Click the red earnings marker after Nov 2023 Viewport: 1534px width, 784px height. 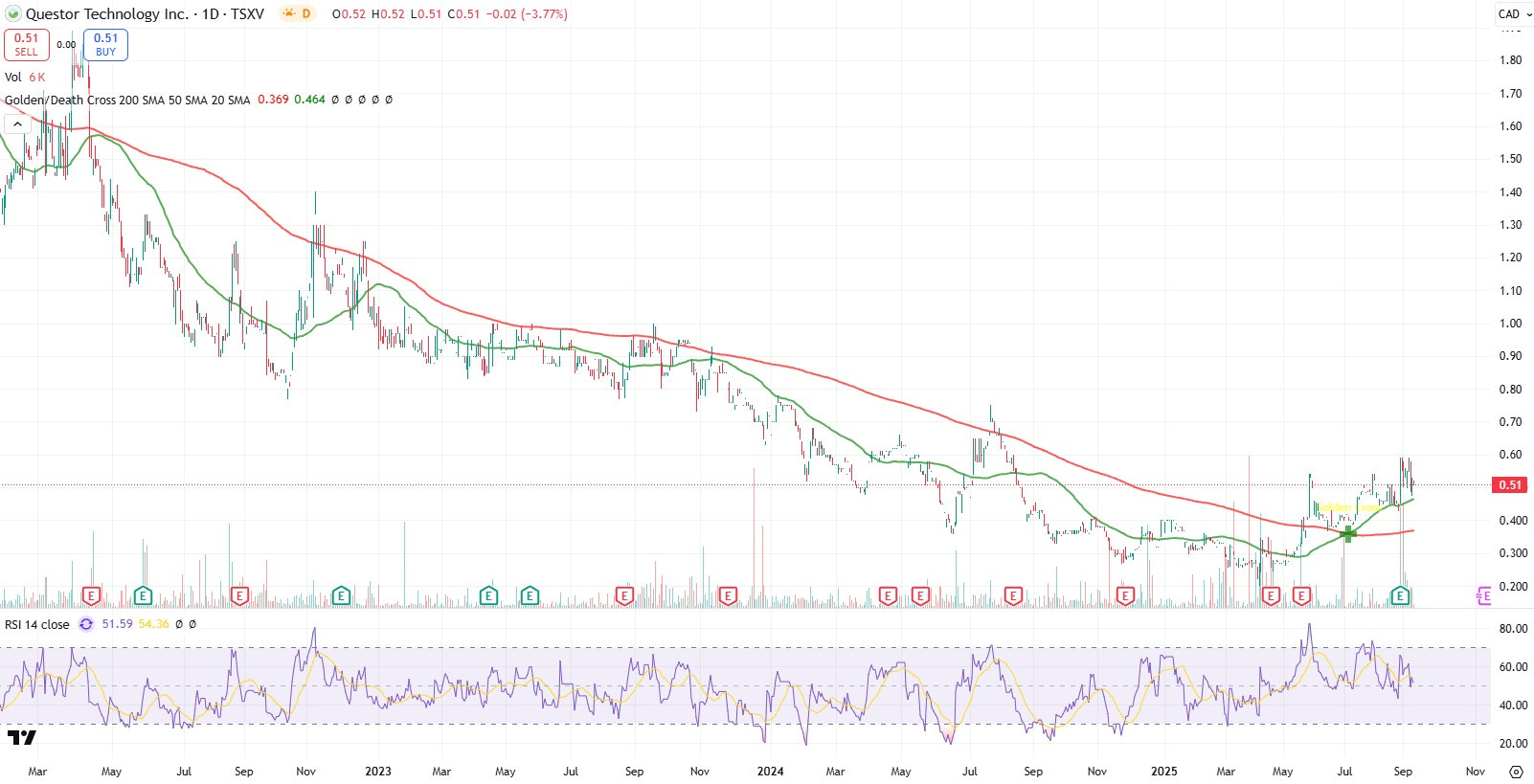728,596
